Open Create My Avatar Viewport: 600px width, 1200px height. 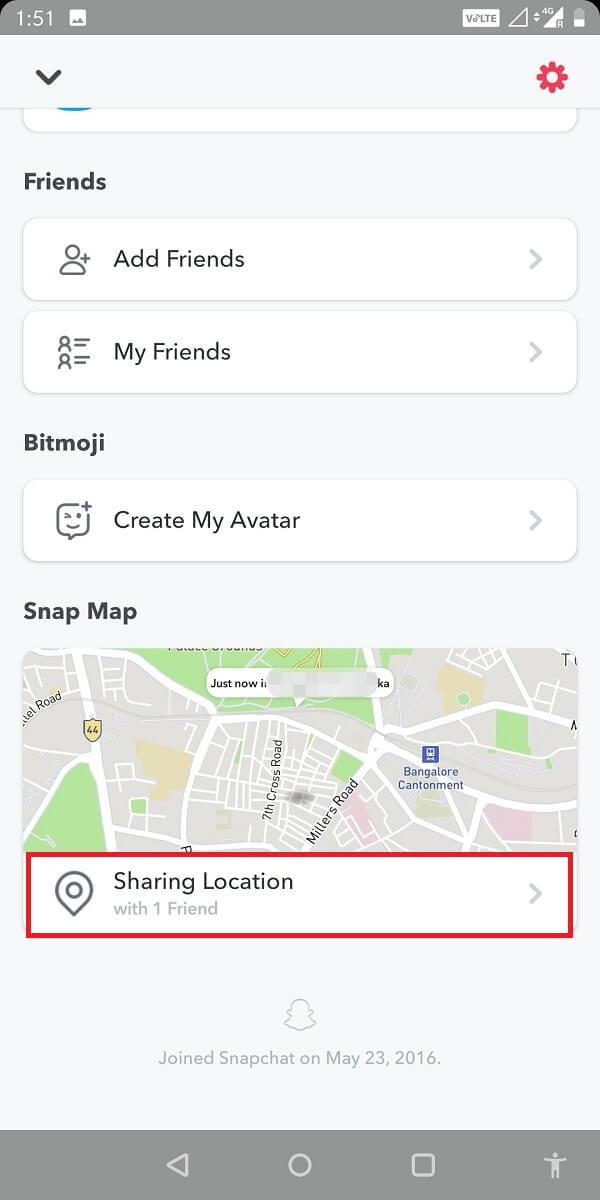pos(299,520)
